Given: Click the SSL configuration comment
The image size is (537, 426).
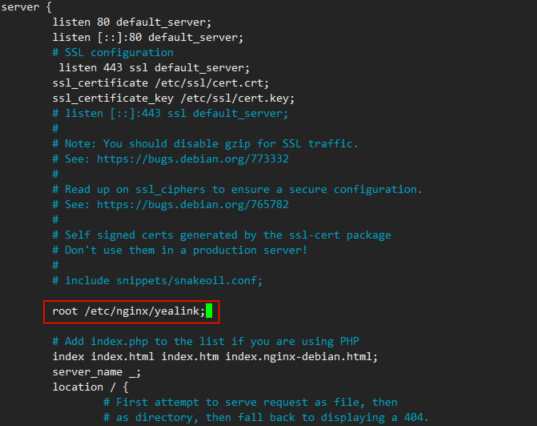Looking at the screenshot, I should (113, 52).
